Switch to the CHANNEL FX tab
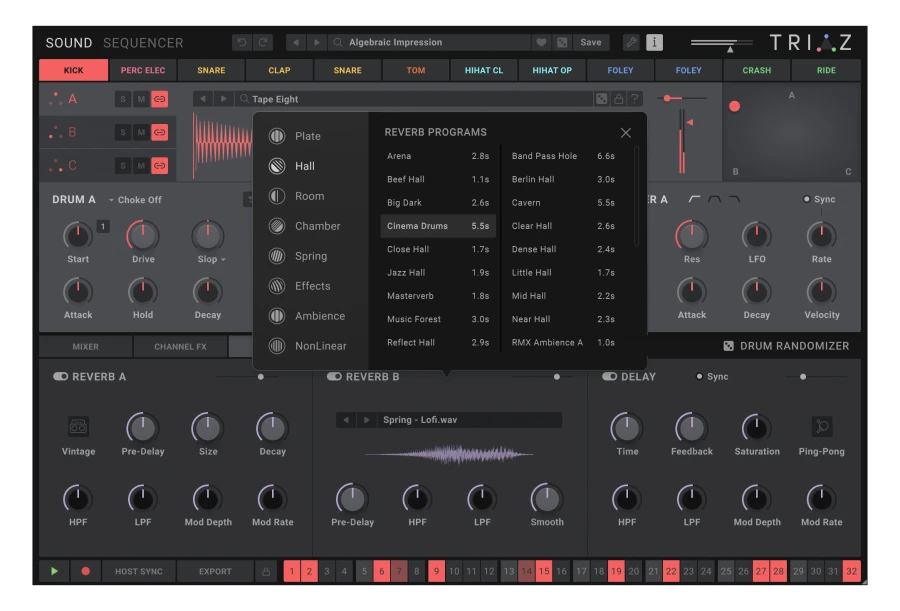 (x=180, y=347)
